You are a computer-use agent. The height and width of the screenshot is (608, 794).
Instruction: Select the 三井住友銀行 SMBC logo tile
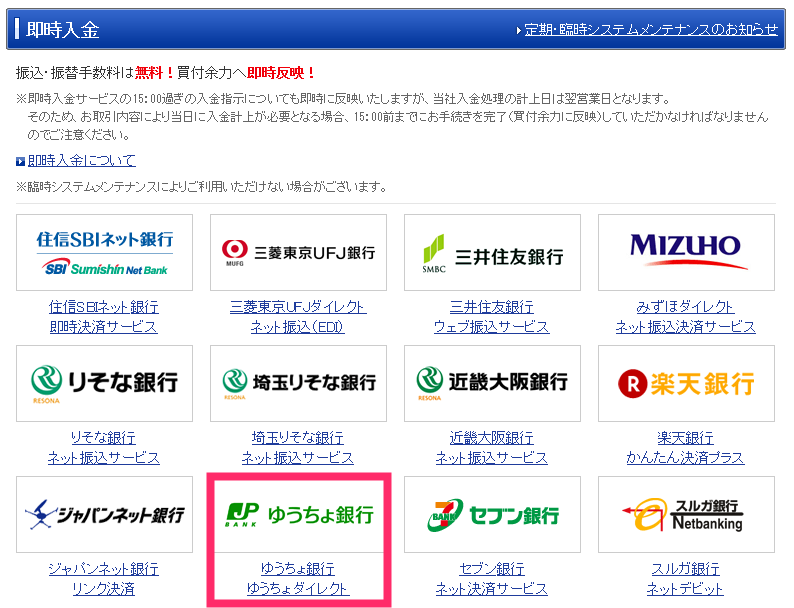pos(492,253)
